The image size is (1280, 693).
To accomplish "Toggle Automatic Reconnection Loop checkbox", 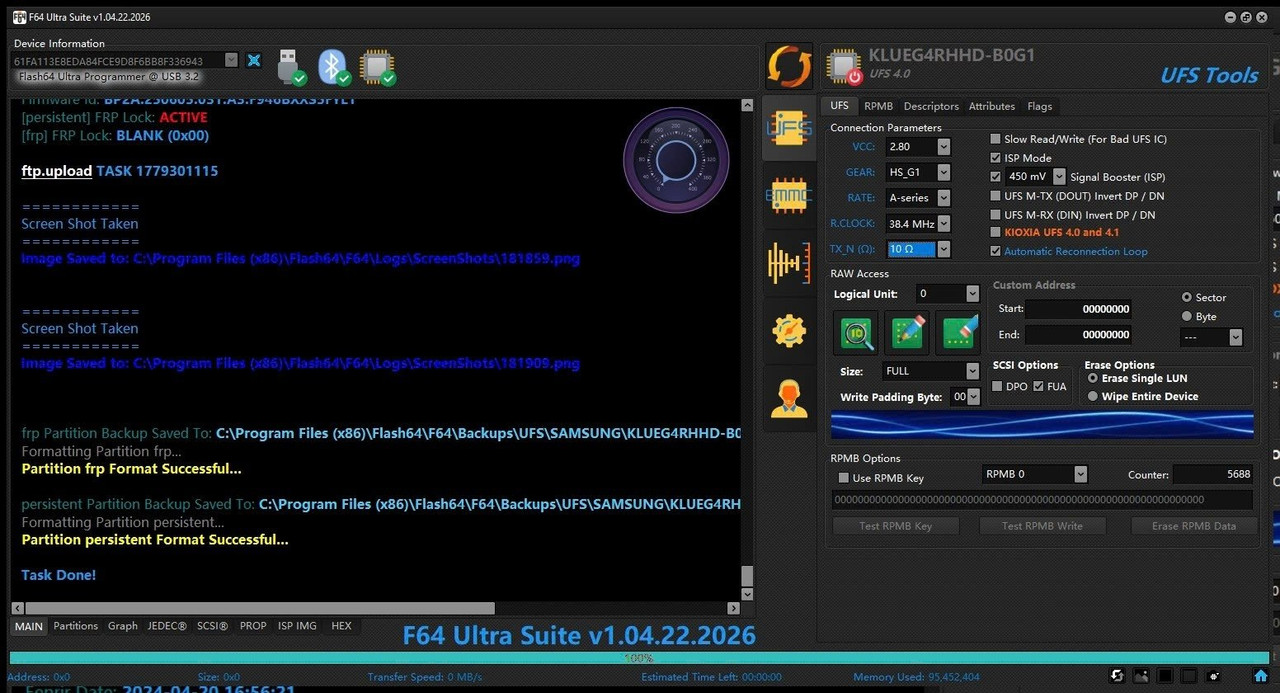I will 995,251.
